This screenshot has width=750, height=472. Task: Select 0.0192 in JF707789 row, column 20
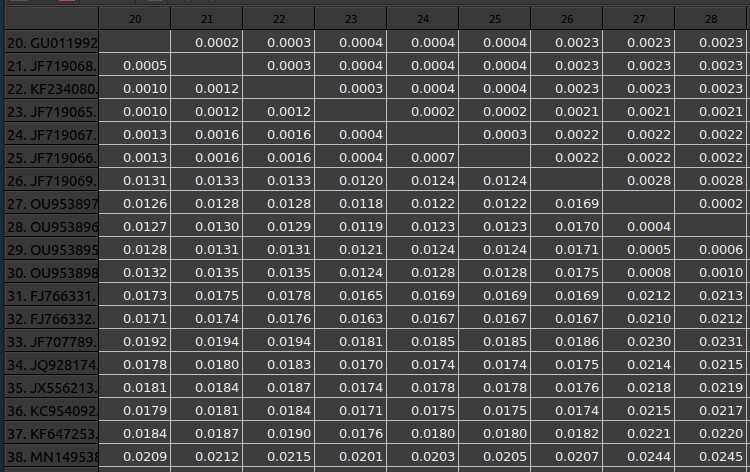click(135, 341)
